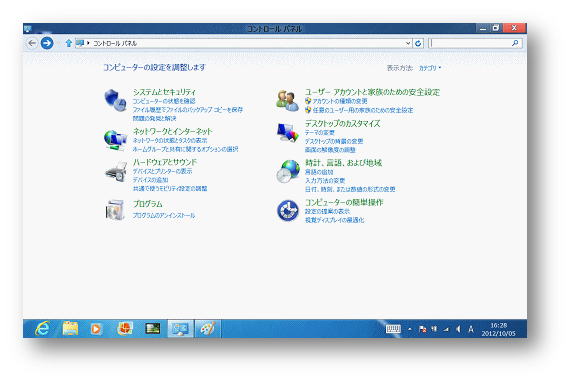Go forward with the blue Forward arrow
The width and height of the screenshot is (569, 380).
tap(47, 43)
